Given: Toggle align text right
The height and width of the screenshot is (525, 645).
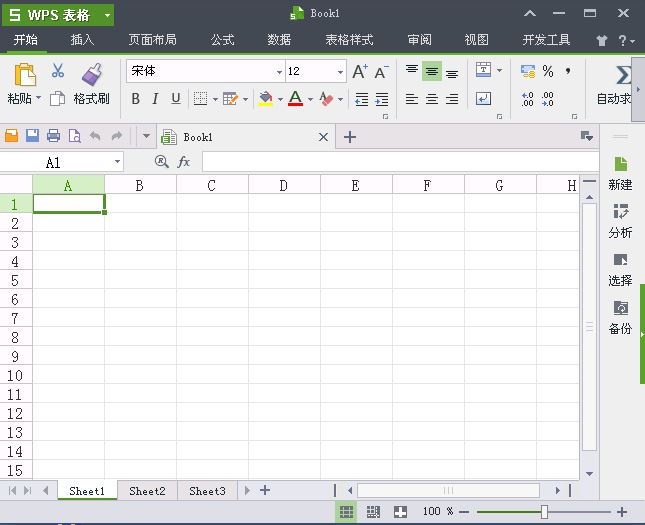Looking at the screenshot, I should click(452, 99).
